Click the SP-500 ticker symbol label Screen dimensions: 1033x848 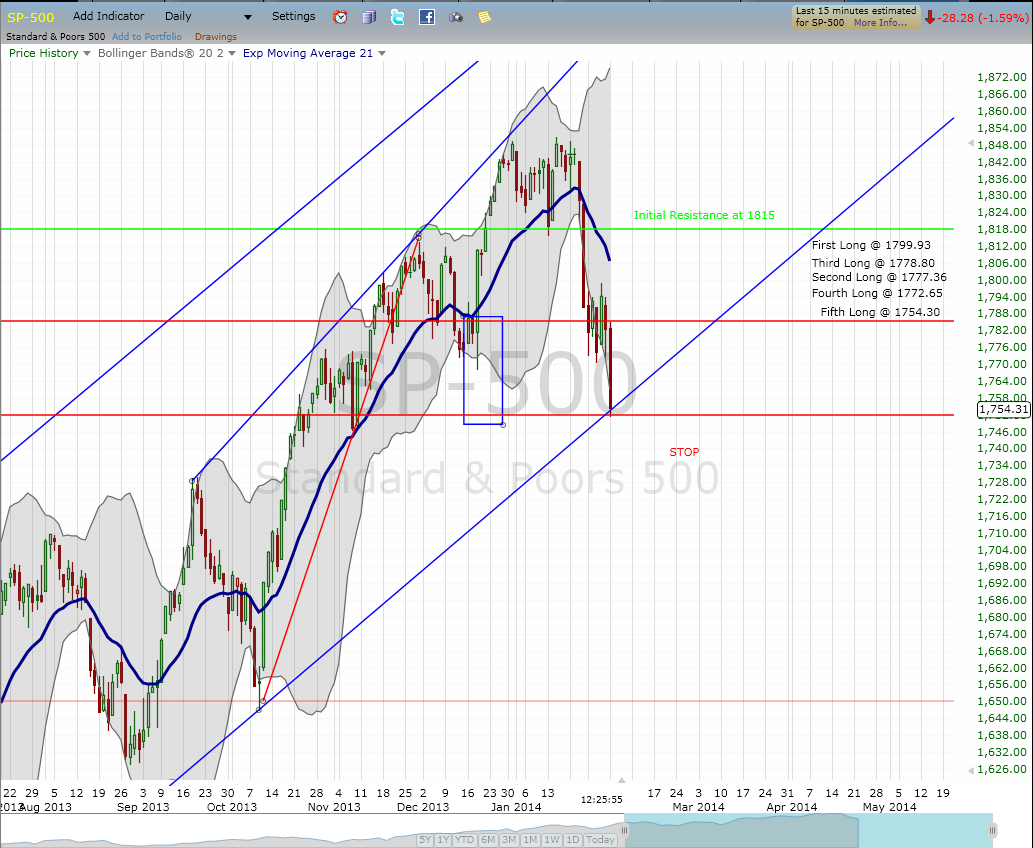pos(30,17)
